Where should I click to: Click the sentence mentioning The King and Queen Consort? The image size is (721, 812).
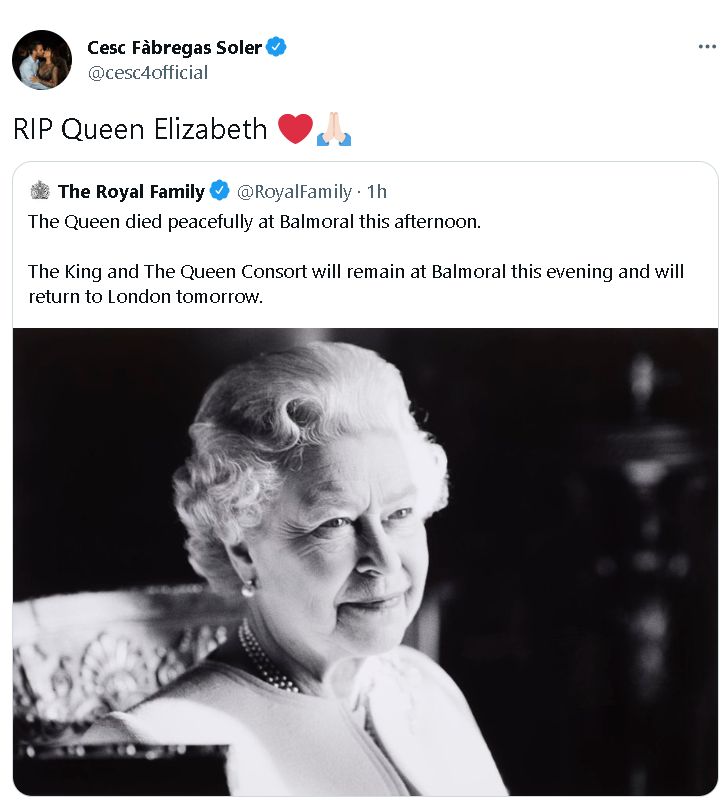pyautogui.click(x=356, y=271)
